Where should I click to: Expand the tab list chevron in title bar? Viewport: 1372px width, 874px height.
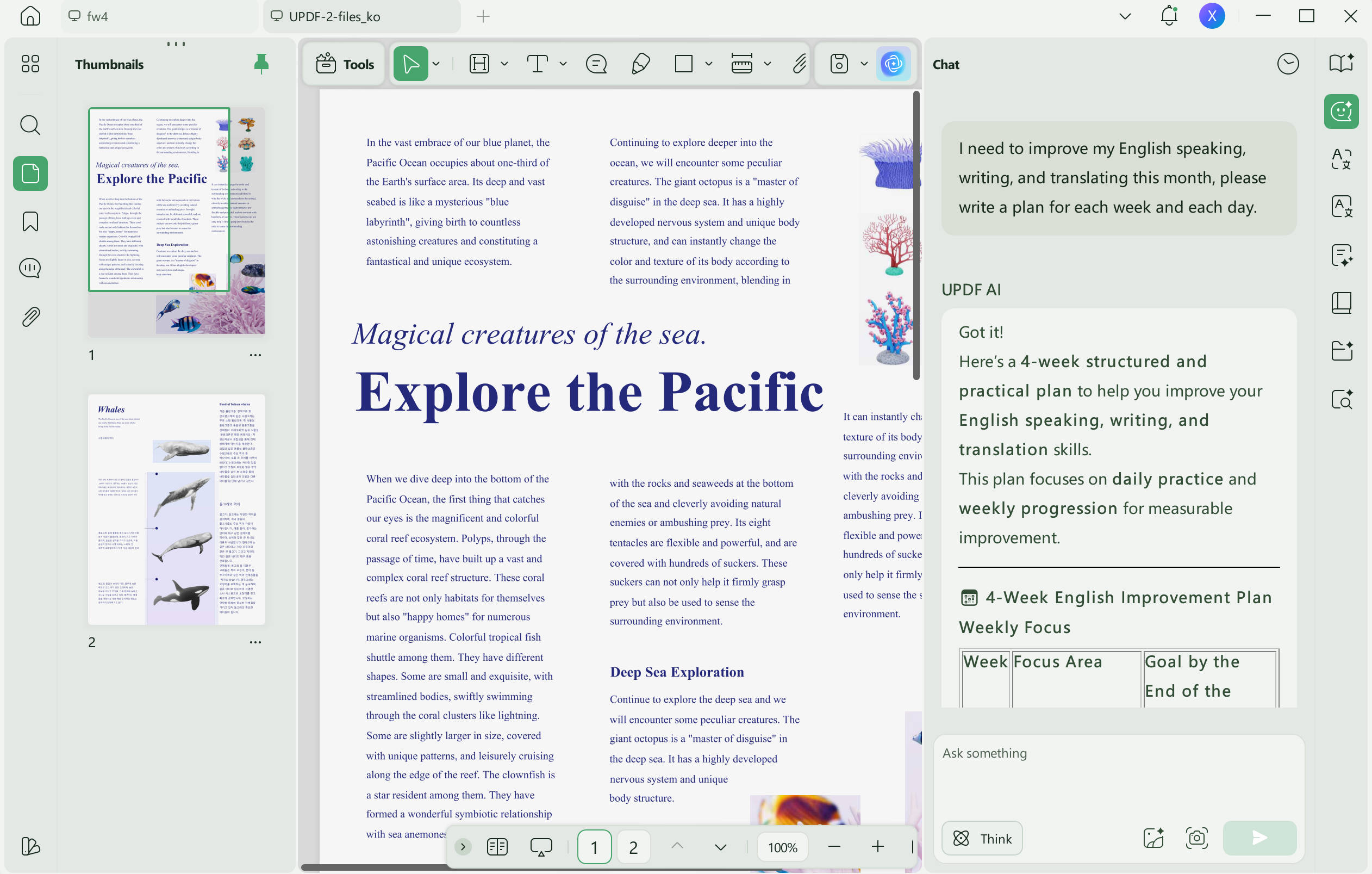pyautogui.click(x=1125, y=16)
